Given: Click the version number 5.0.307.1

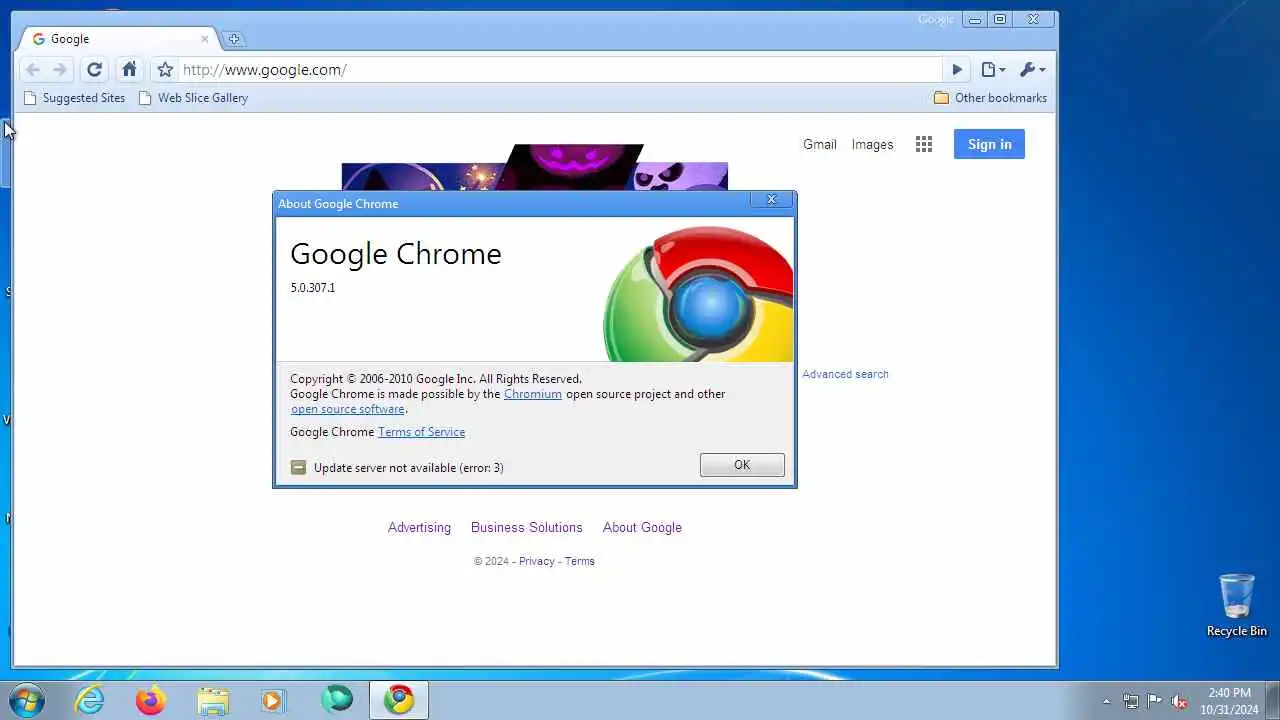Looking at the screenshot, I should pyautogui.click(x=313, y=288).
